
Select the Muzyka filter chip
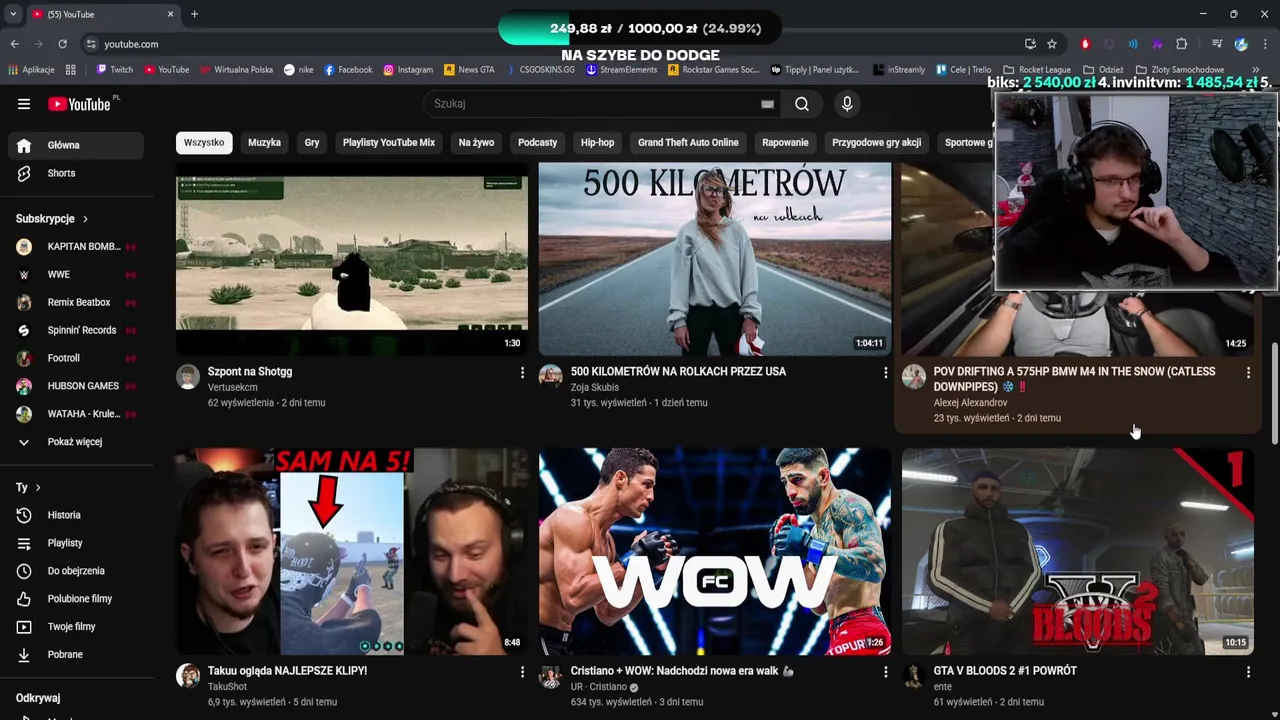click(264, 142)
